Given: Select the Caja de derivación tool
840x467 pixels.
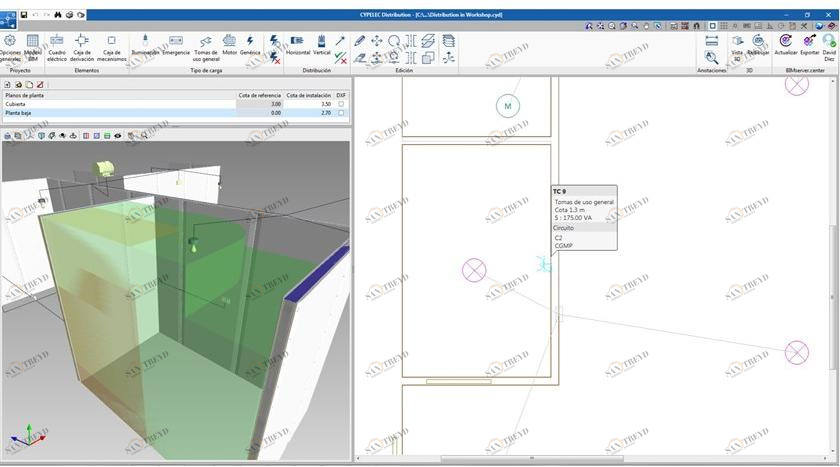Looking at the screenshot, I should pyautogui.click(x=83, y=46).
